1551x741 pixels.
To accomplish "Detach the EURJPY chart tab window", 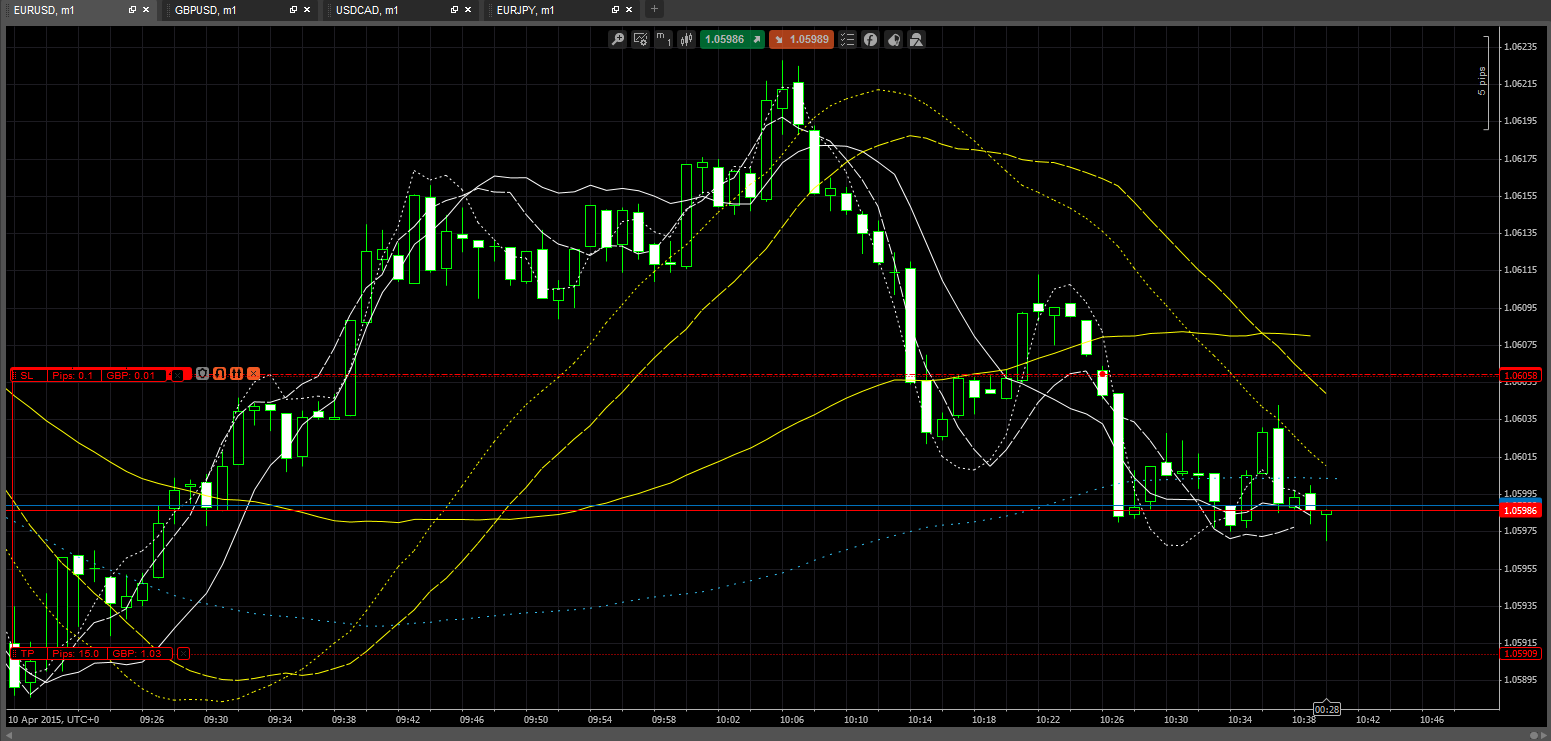I will pos(617,9).
